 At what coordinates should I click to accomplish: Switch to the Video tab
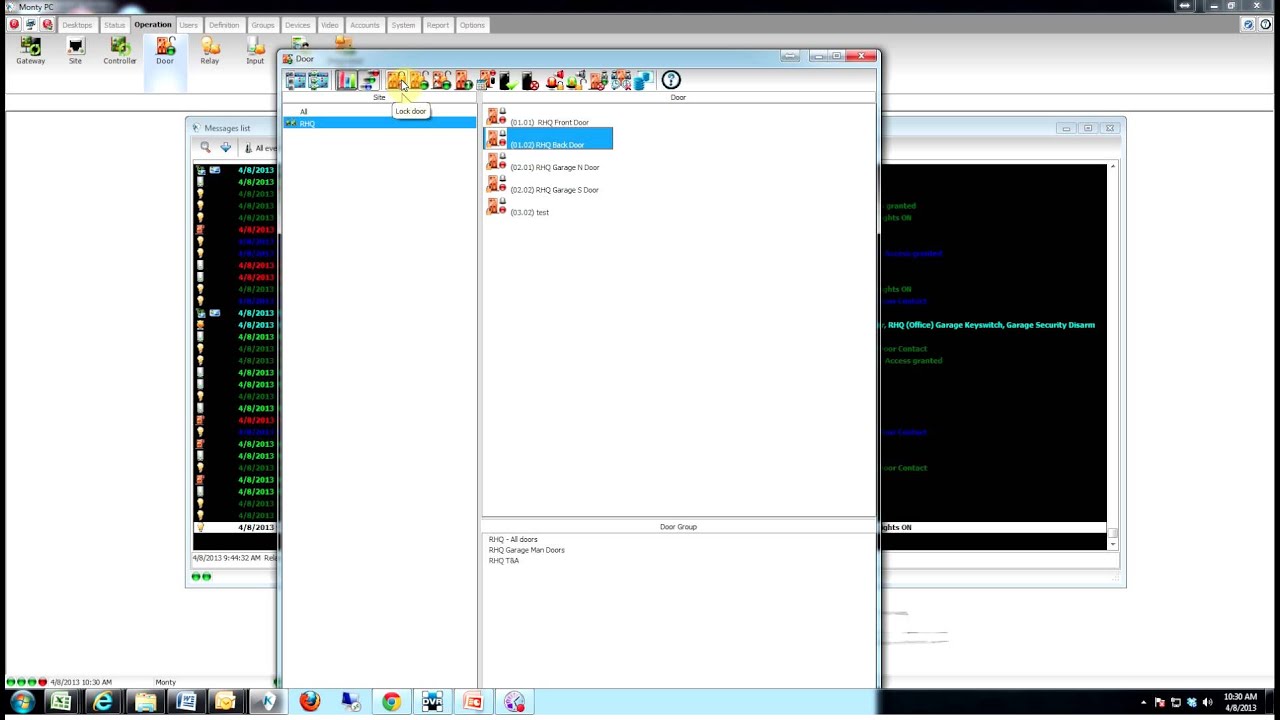(330, 25)
